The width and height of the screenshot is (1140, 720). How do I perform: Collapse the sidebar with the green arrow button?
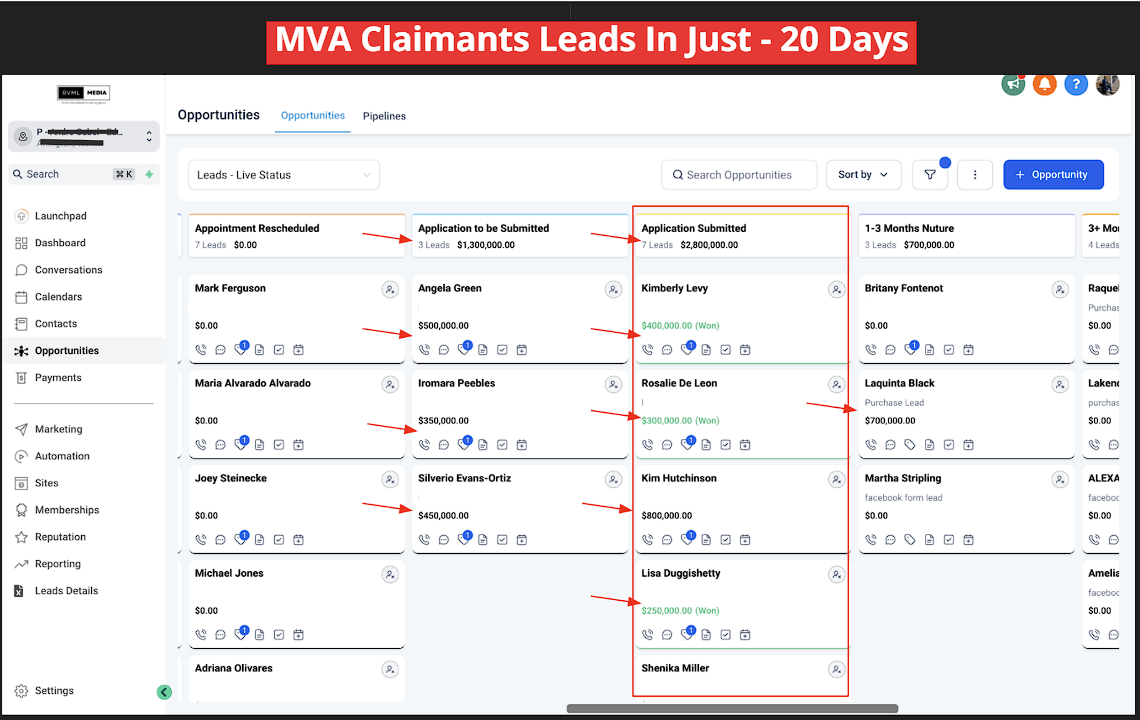pos(164,692)
